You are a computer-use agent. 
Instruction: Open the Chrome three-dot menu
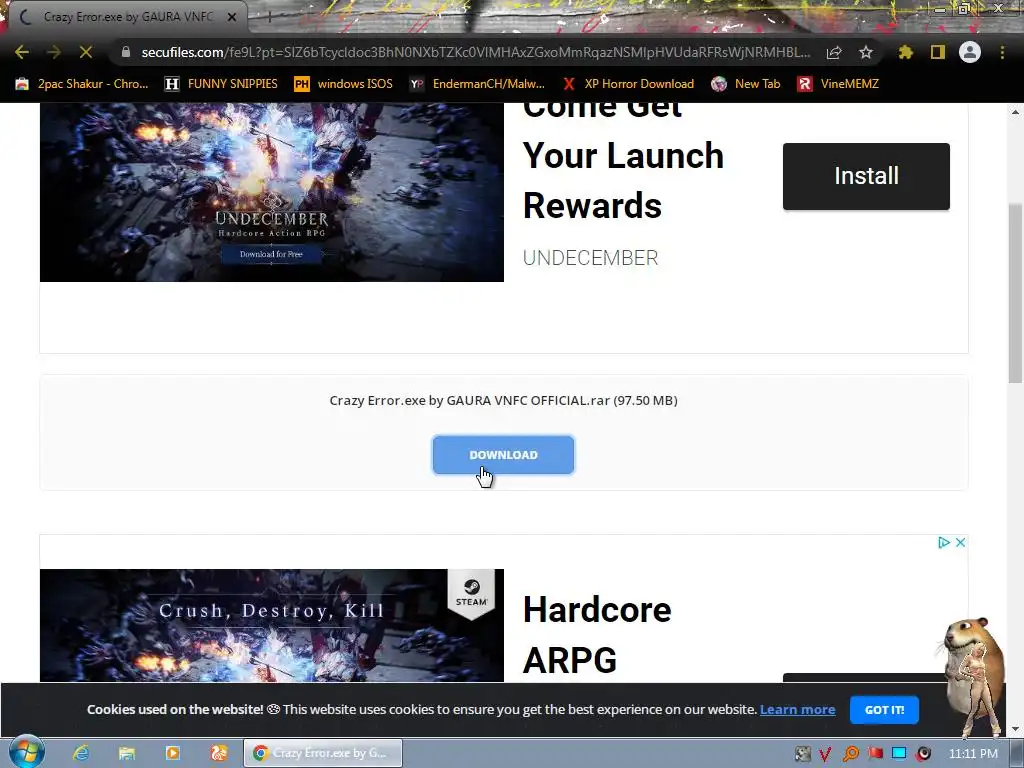pyautogui.click(x=1002, y=52)
